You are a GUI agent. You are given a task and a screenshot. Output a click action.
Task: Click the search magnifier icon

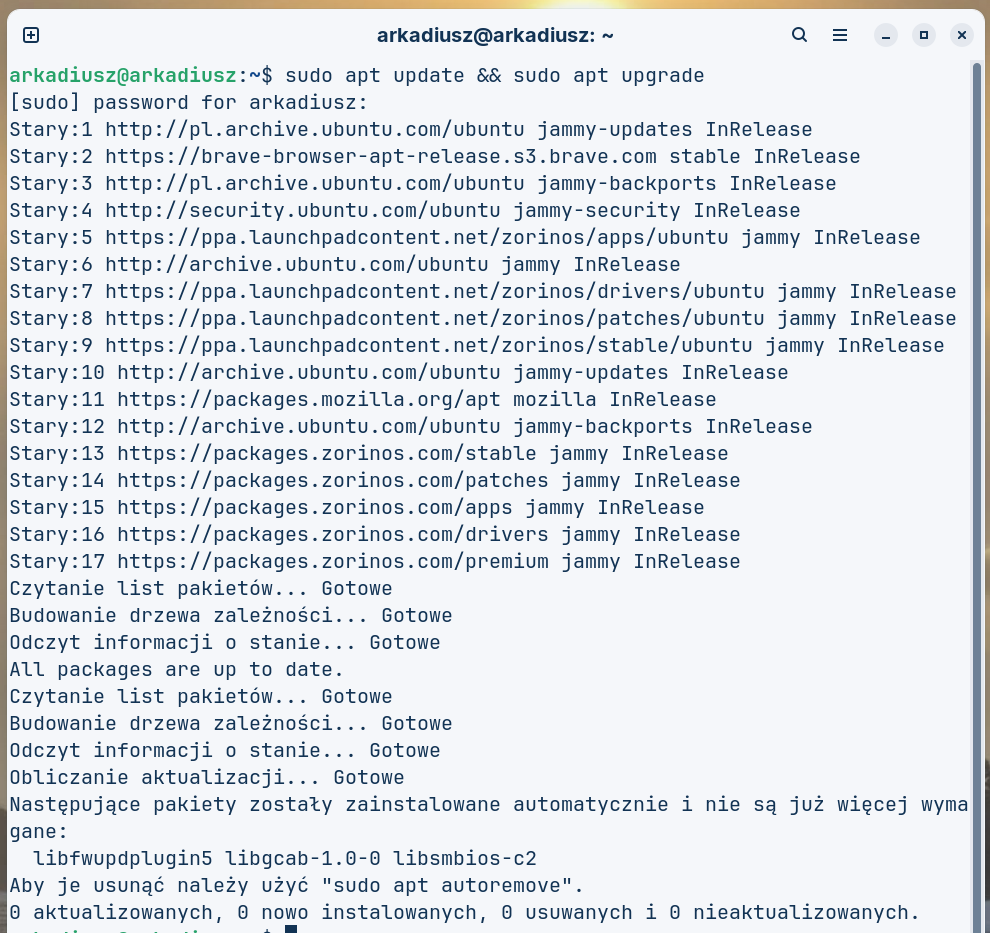pyautogui.click(x=799, y=35)
